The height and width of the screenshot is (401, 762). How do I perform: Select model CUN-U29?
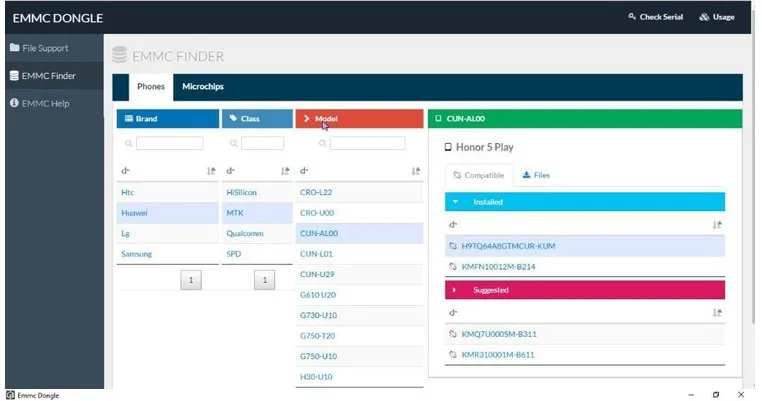[x=359, y=274]
